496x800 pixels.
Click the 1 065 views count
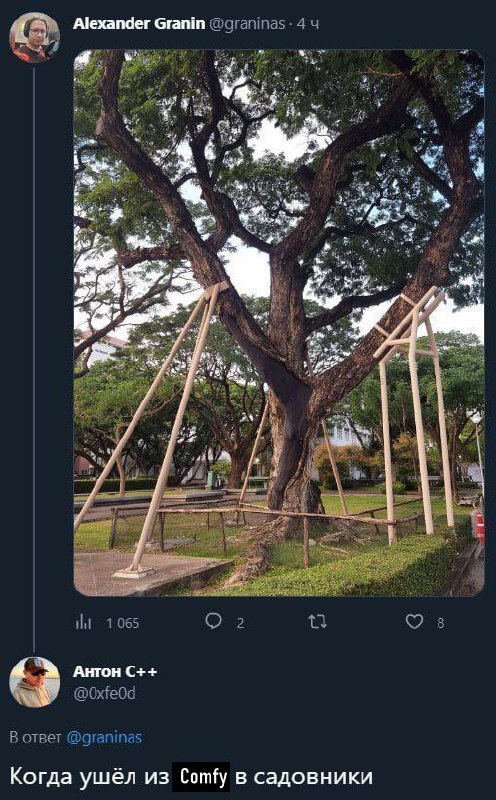(x=122, y=623)
